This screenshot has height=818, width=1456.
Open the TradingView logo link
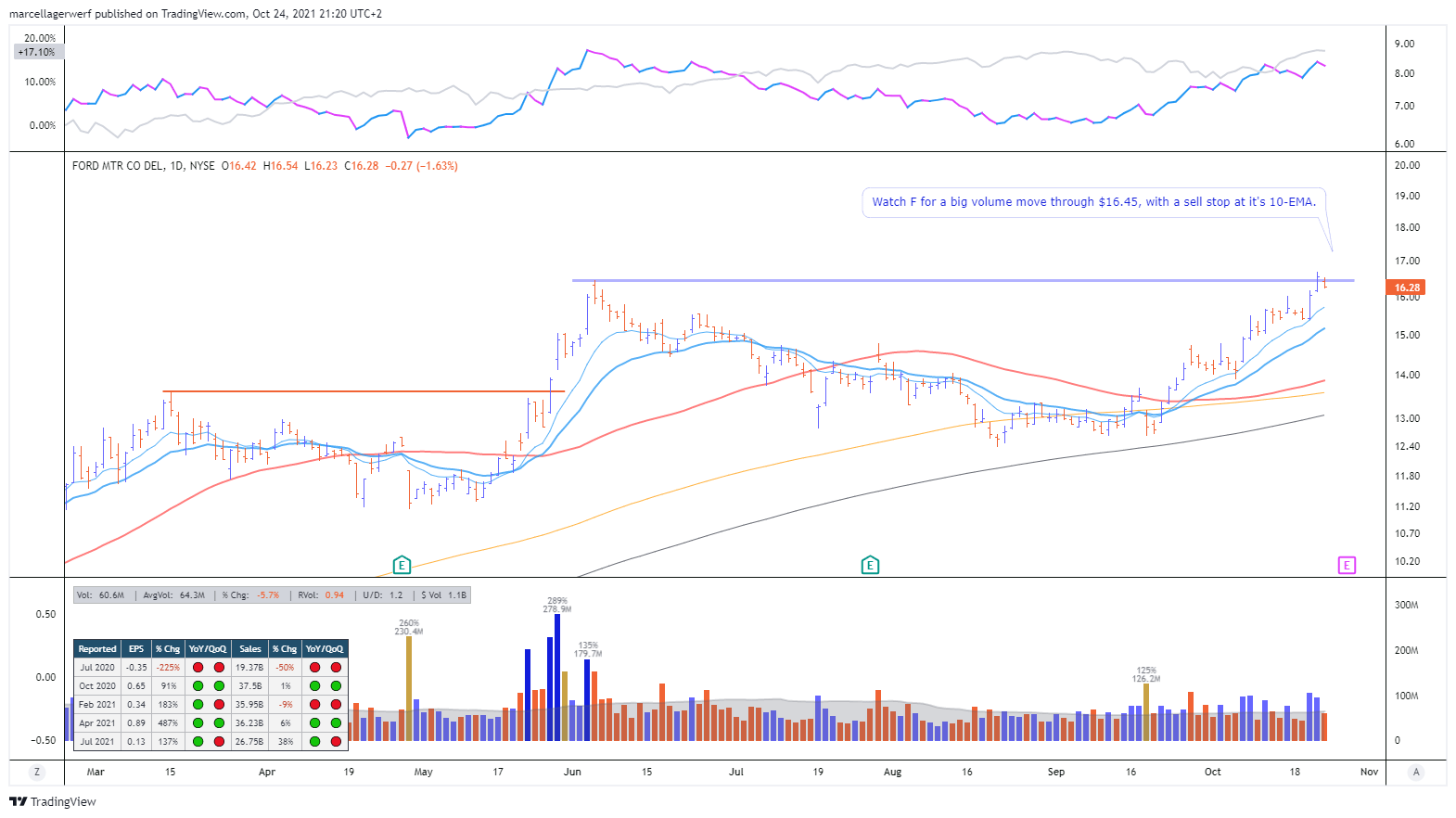(x=53, y=801)
